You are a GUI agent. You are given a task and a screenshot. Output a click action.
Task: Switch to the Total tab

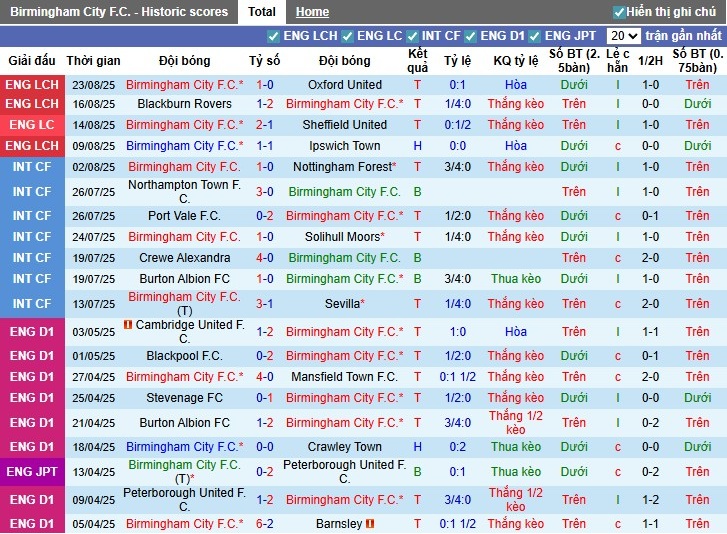(x=261, y=12)
